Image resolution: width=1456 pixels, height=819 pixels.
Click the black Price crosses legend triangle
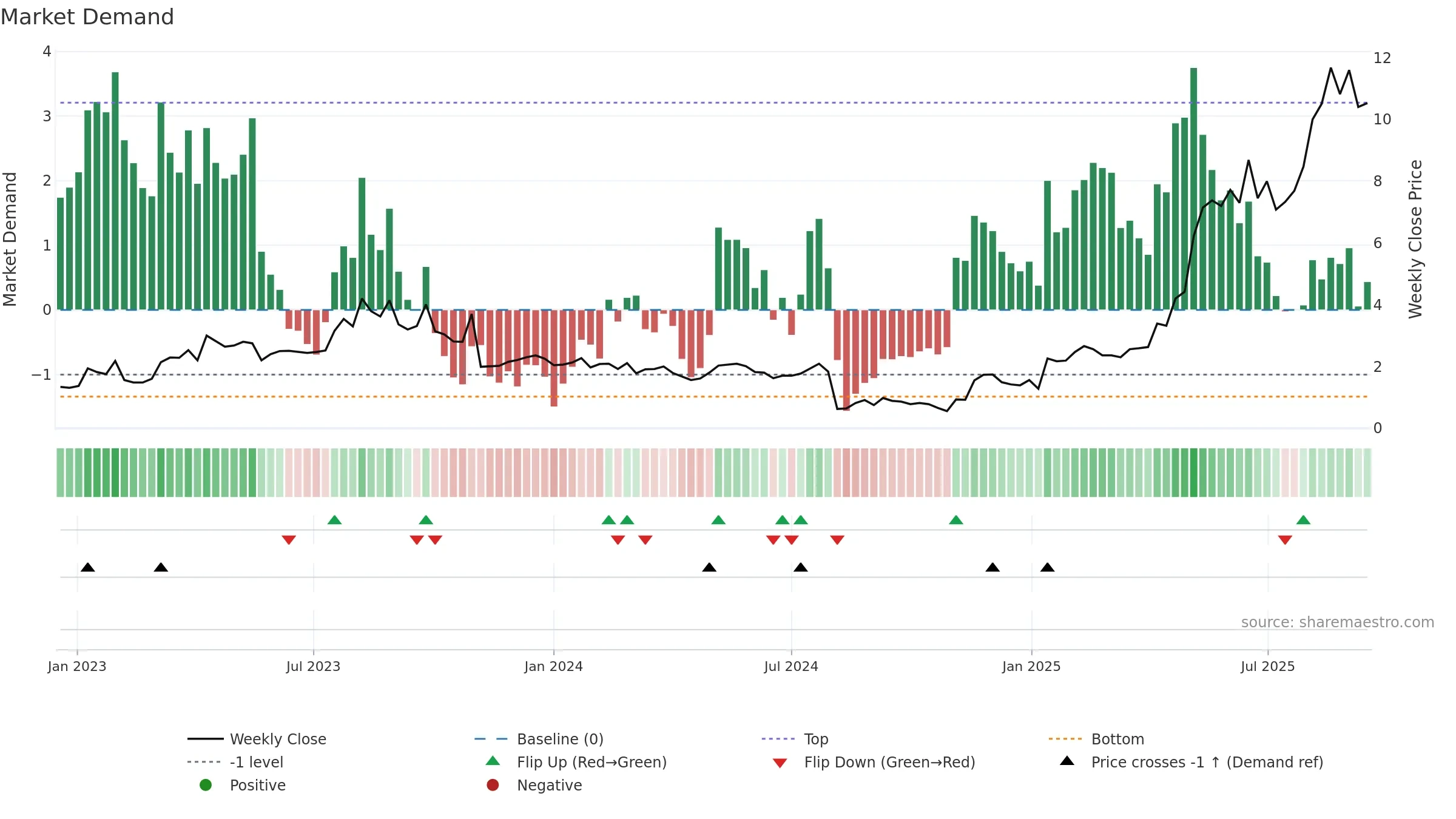[x=1067, y=761]
